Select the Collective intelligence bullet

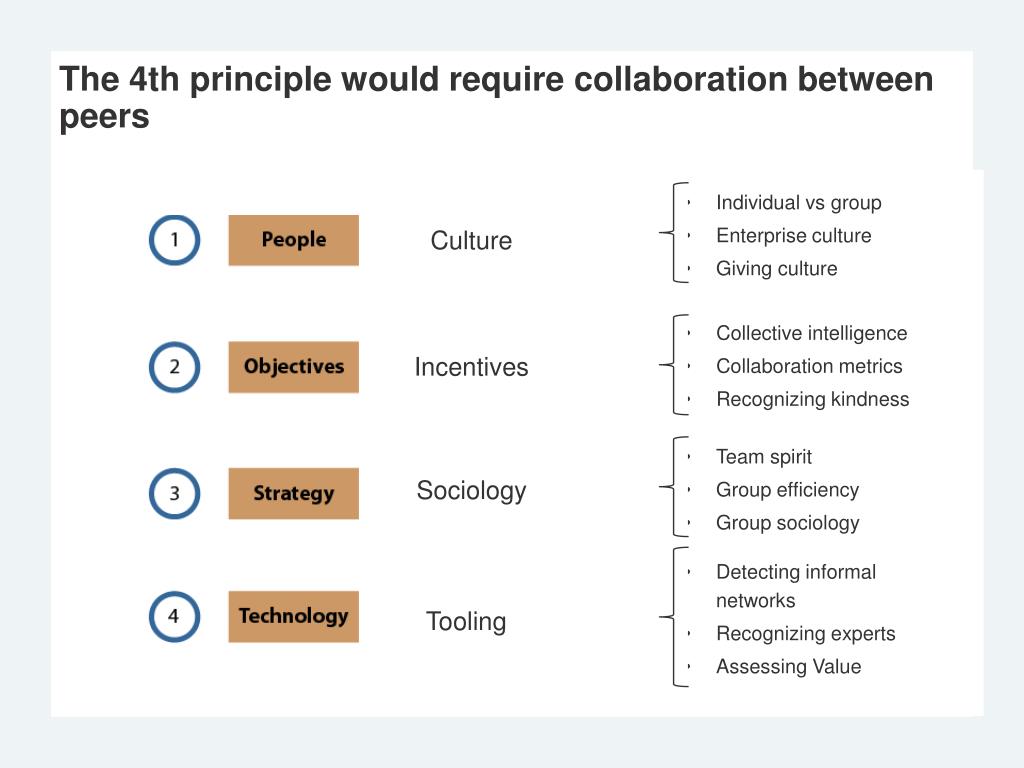[x=811, y=333]
